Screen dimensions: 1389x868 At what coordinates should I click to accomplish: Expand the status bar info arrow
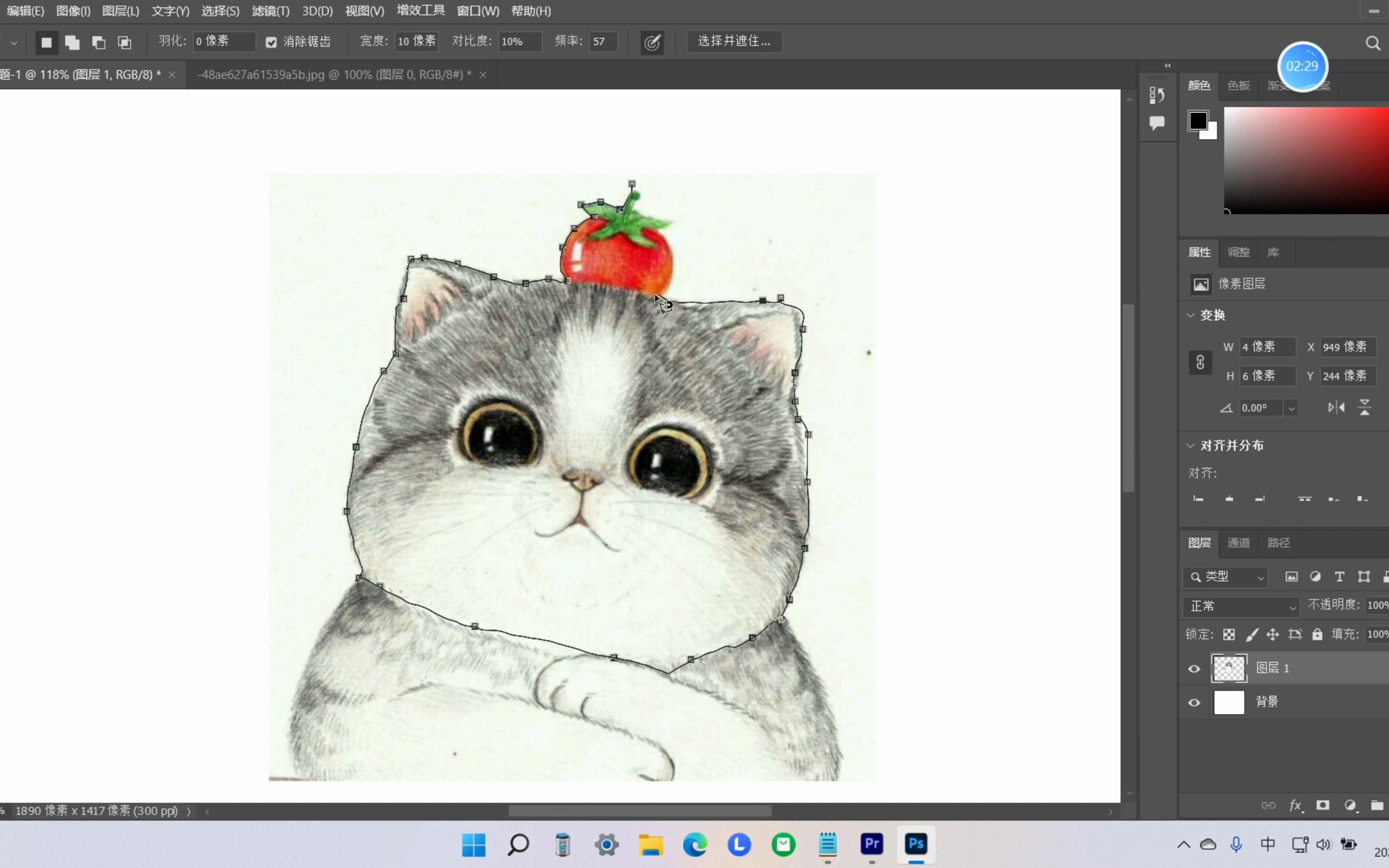(x=188, y=811)
